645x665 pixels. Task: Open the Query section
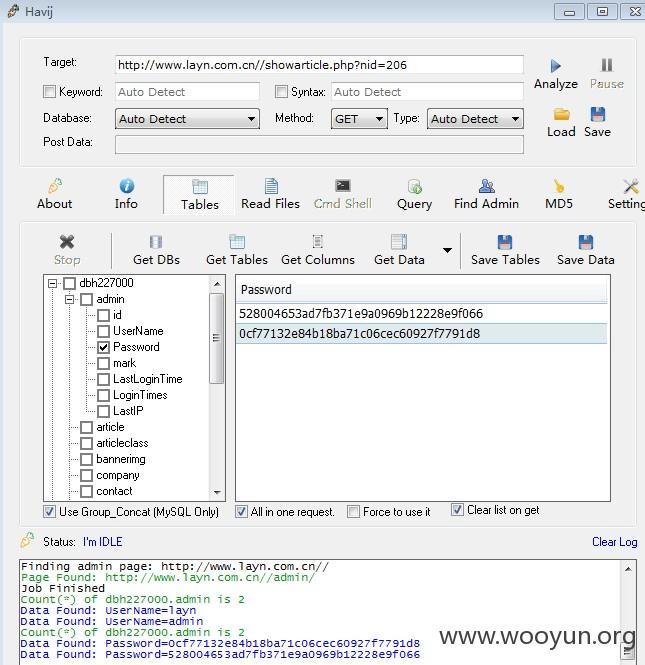point(414,195)
